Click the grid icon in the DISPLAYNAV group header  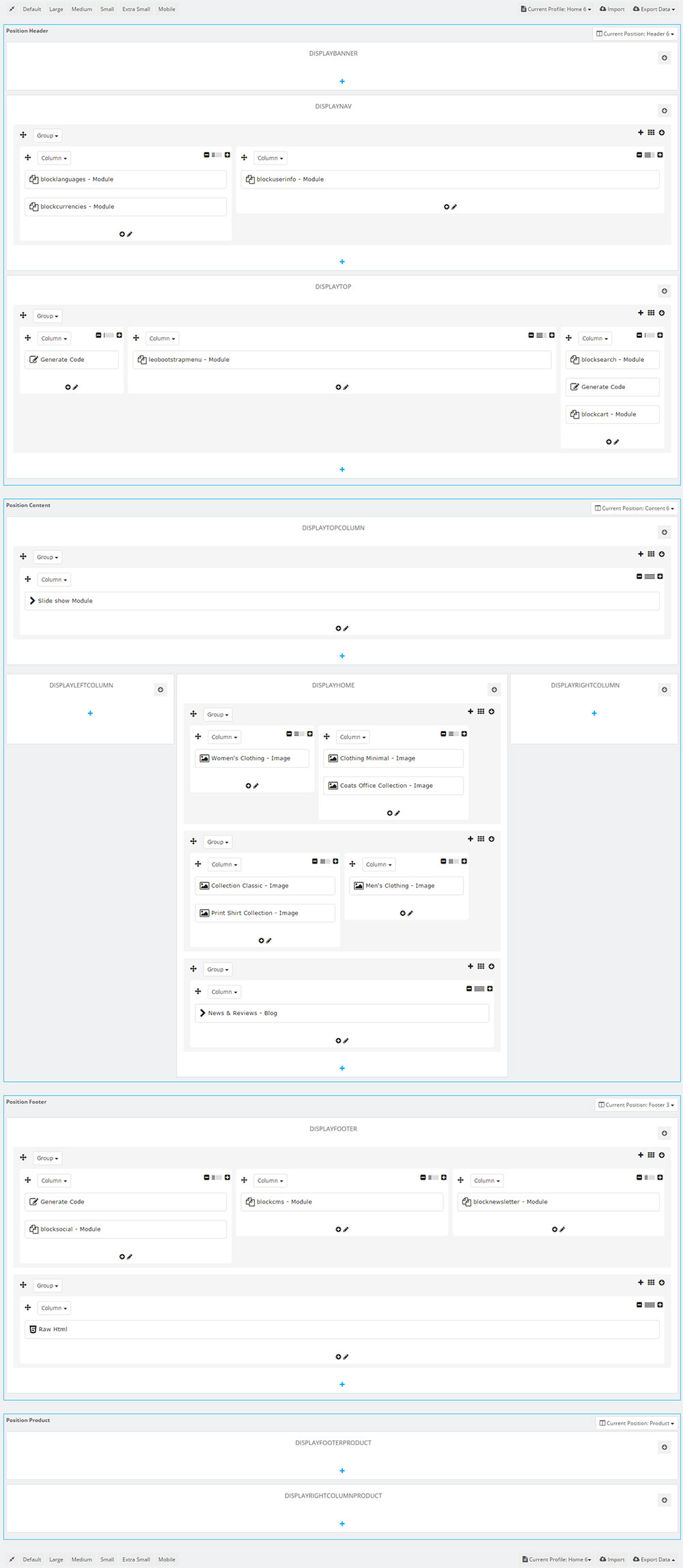651,132
